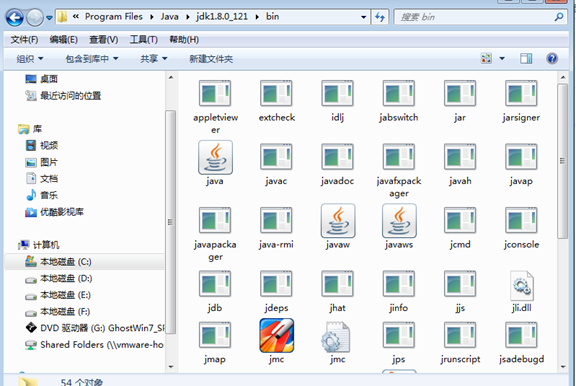Select the jinfo file icon
The width and height of the screenshot is (576, 386).
[399, 284]
